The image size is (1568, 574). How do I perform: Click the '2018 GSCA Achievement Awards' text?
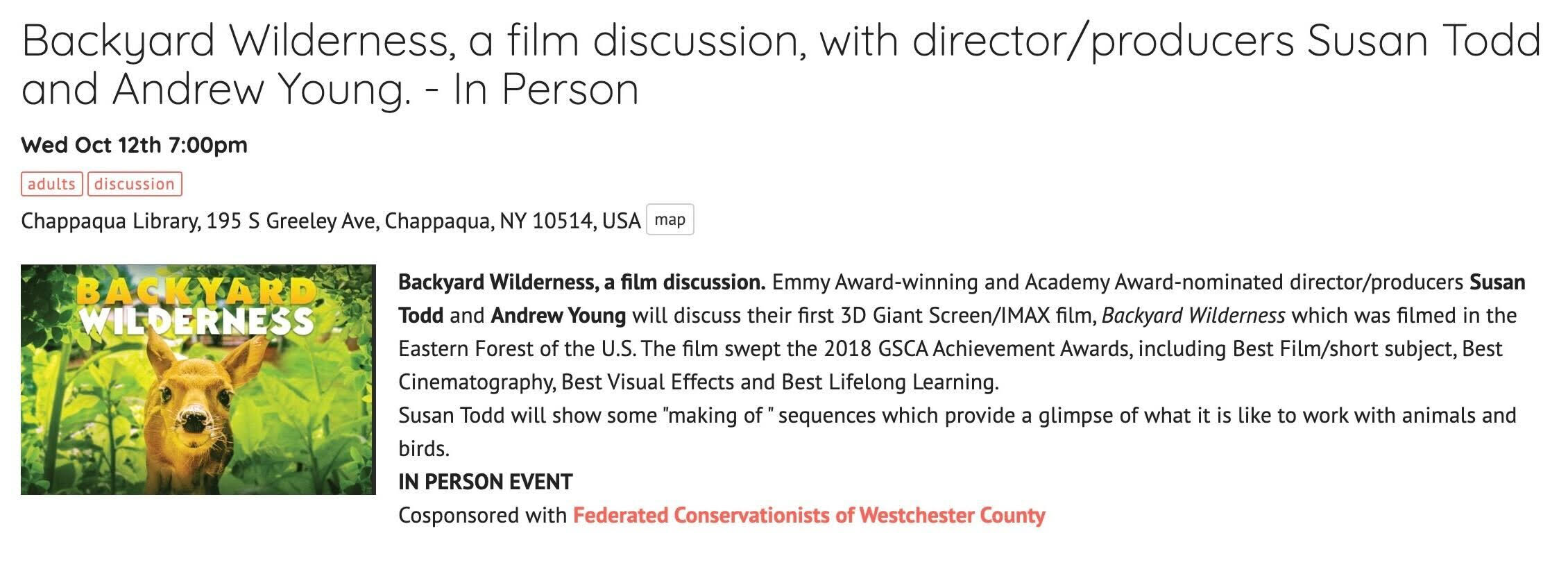pyautogui.click(x=977, y=349)
